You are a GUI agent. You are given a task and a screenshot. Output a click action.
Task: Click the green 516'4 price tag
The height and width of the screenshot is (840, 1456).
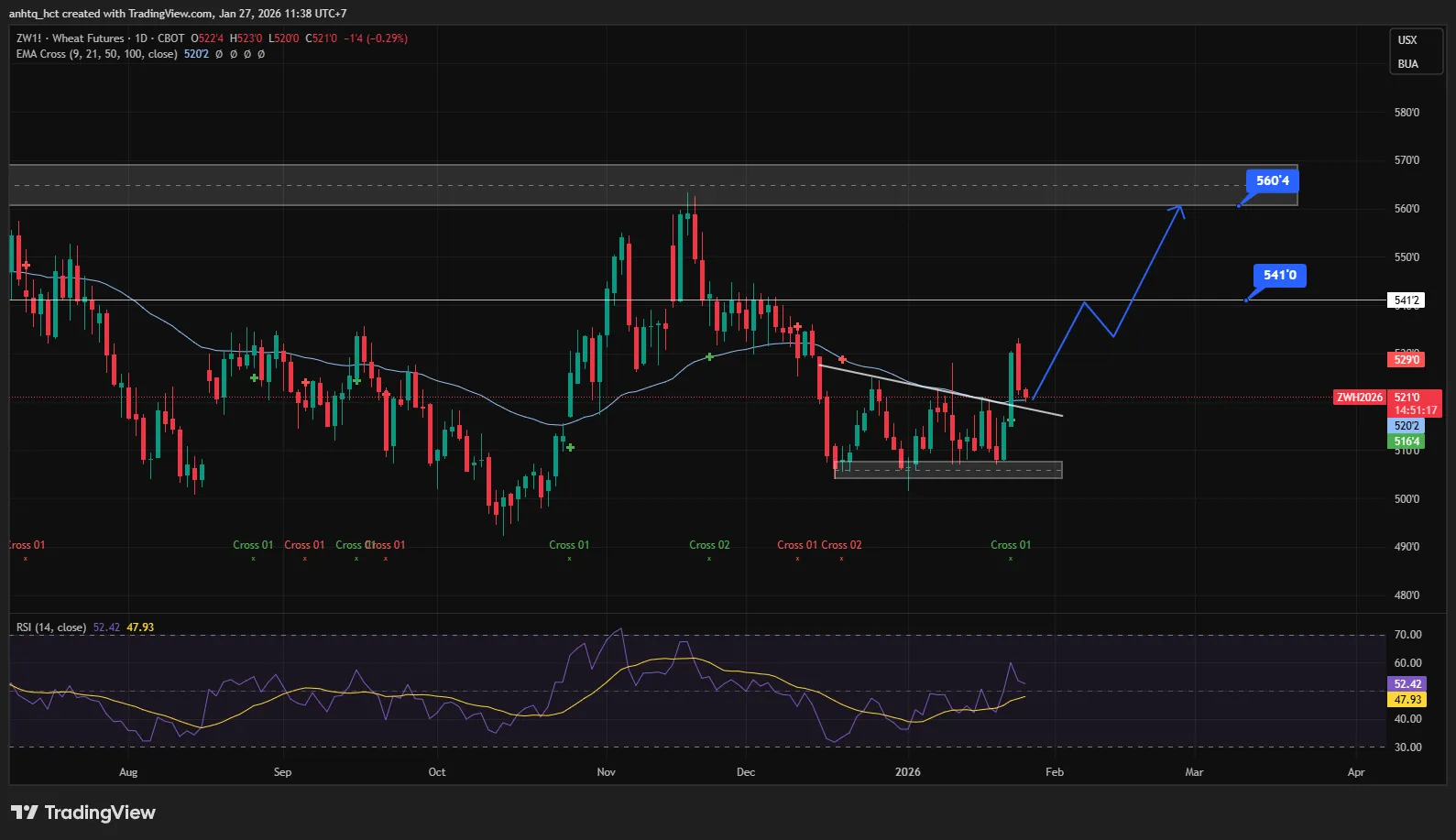click(x=1407, y=442)
